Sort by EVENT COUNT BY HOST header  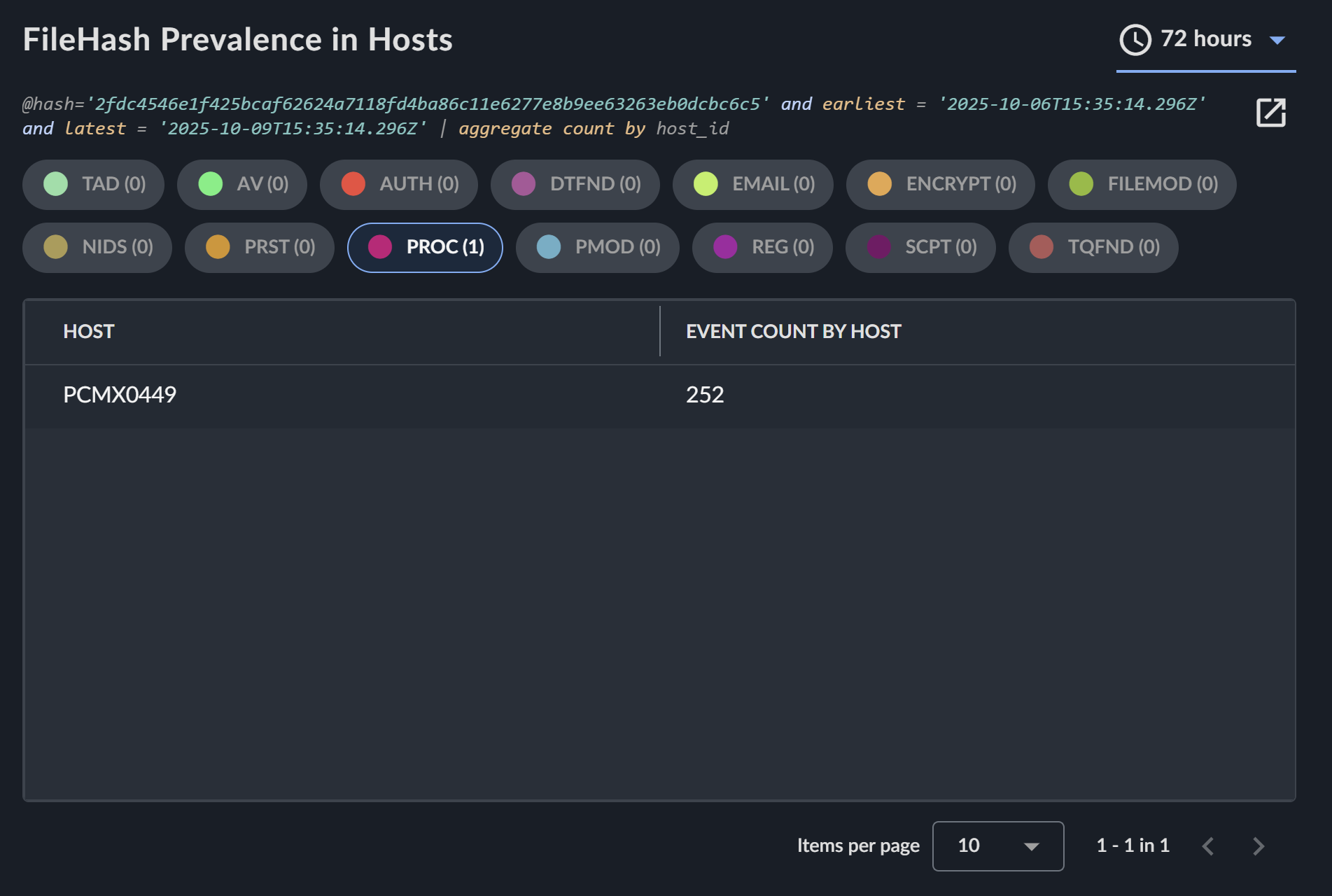coord(793,332)
